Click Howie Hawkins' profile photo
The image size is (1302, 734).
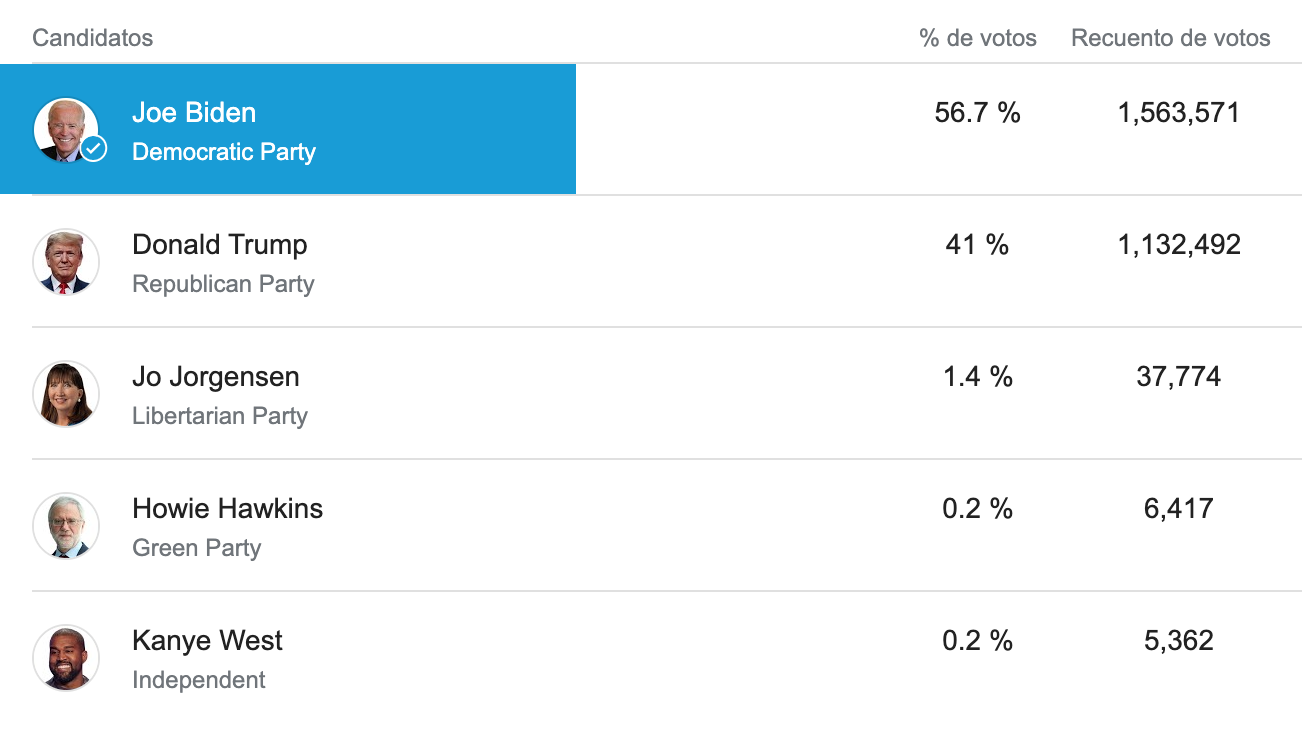tap(66, 525)
